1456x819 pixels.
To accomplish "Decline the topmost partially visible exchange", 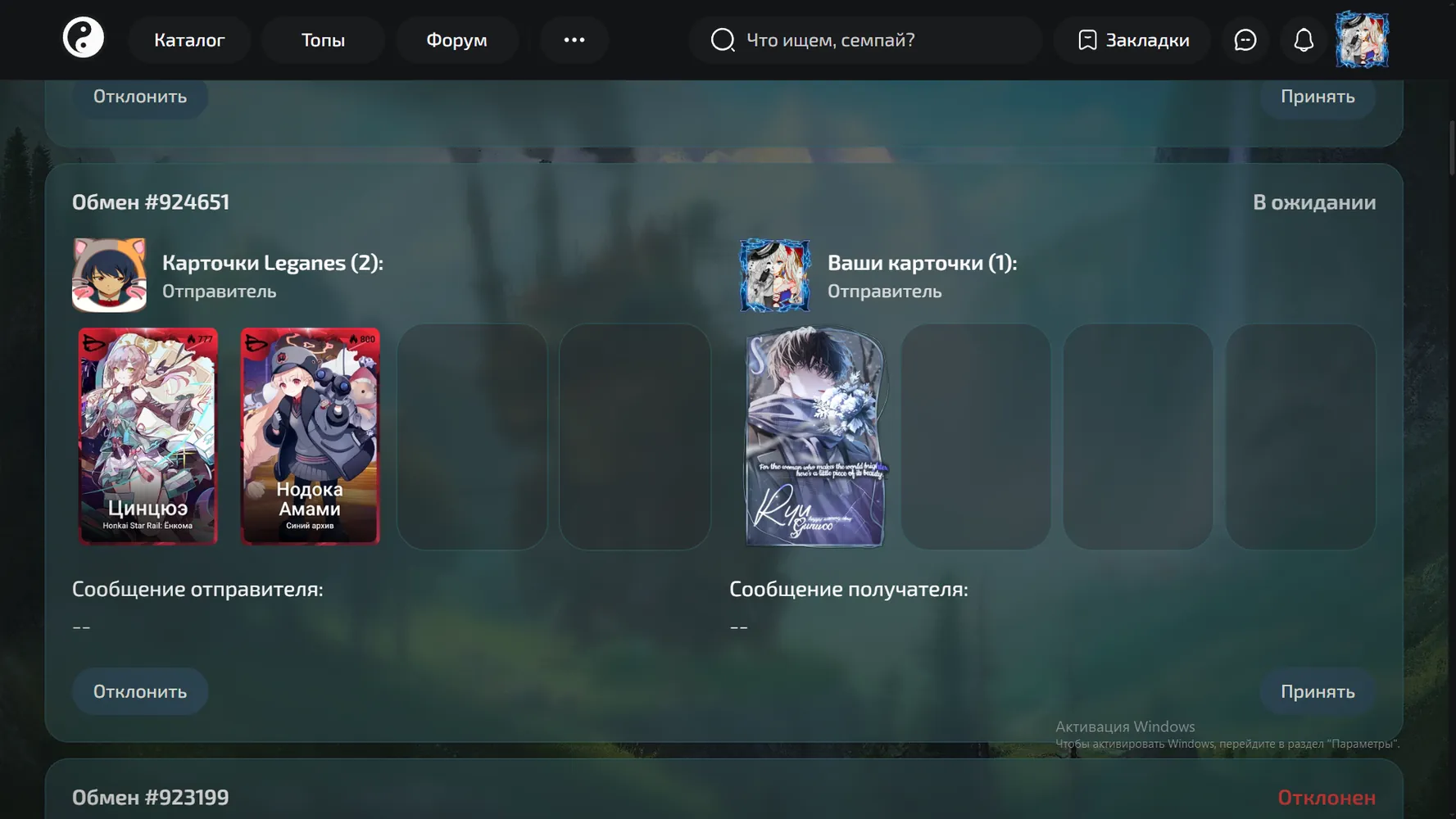I will tap(140, 97).
